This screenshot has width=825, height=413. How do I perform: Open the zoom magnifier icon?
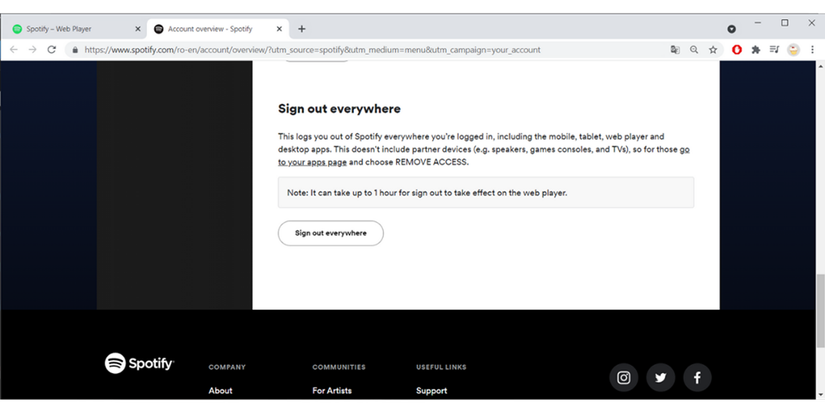pos(694,49)
